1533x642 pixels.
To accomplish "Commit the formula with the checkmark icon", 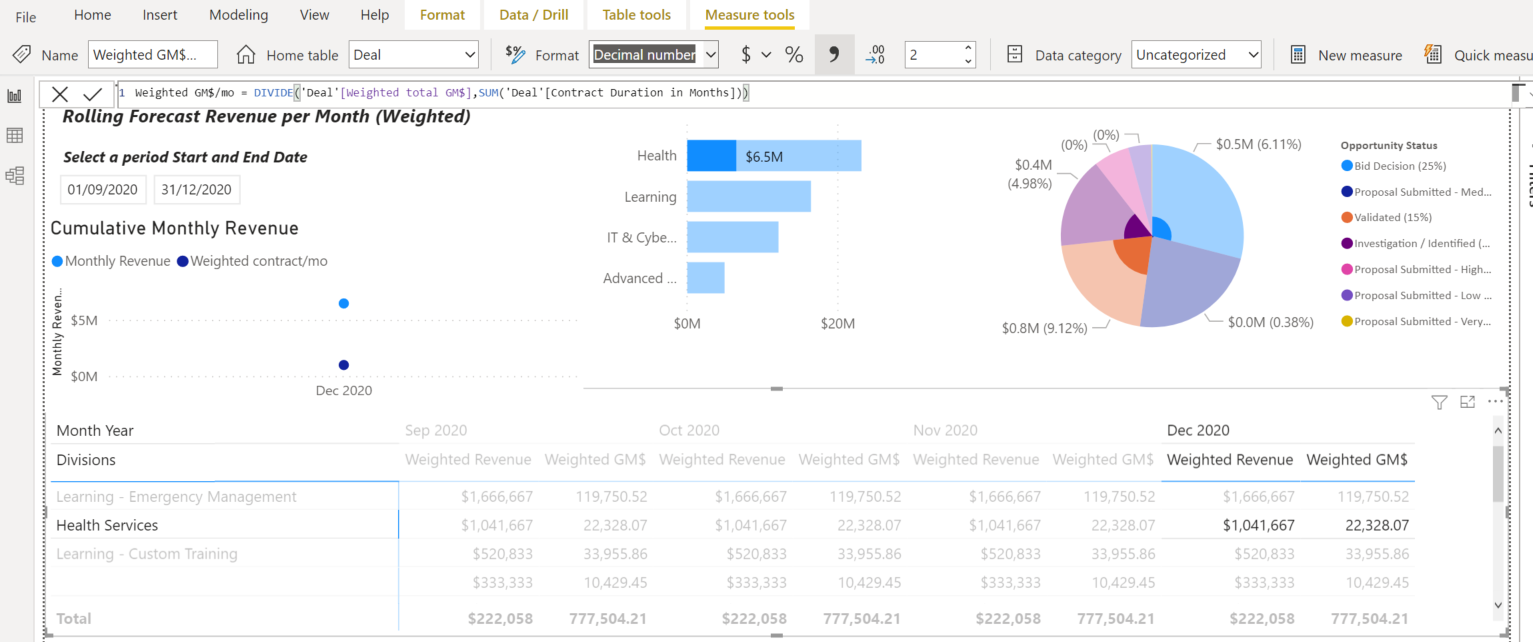I will (x=92, y=94).
